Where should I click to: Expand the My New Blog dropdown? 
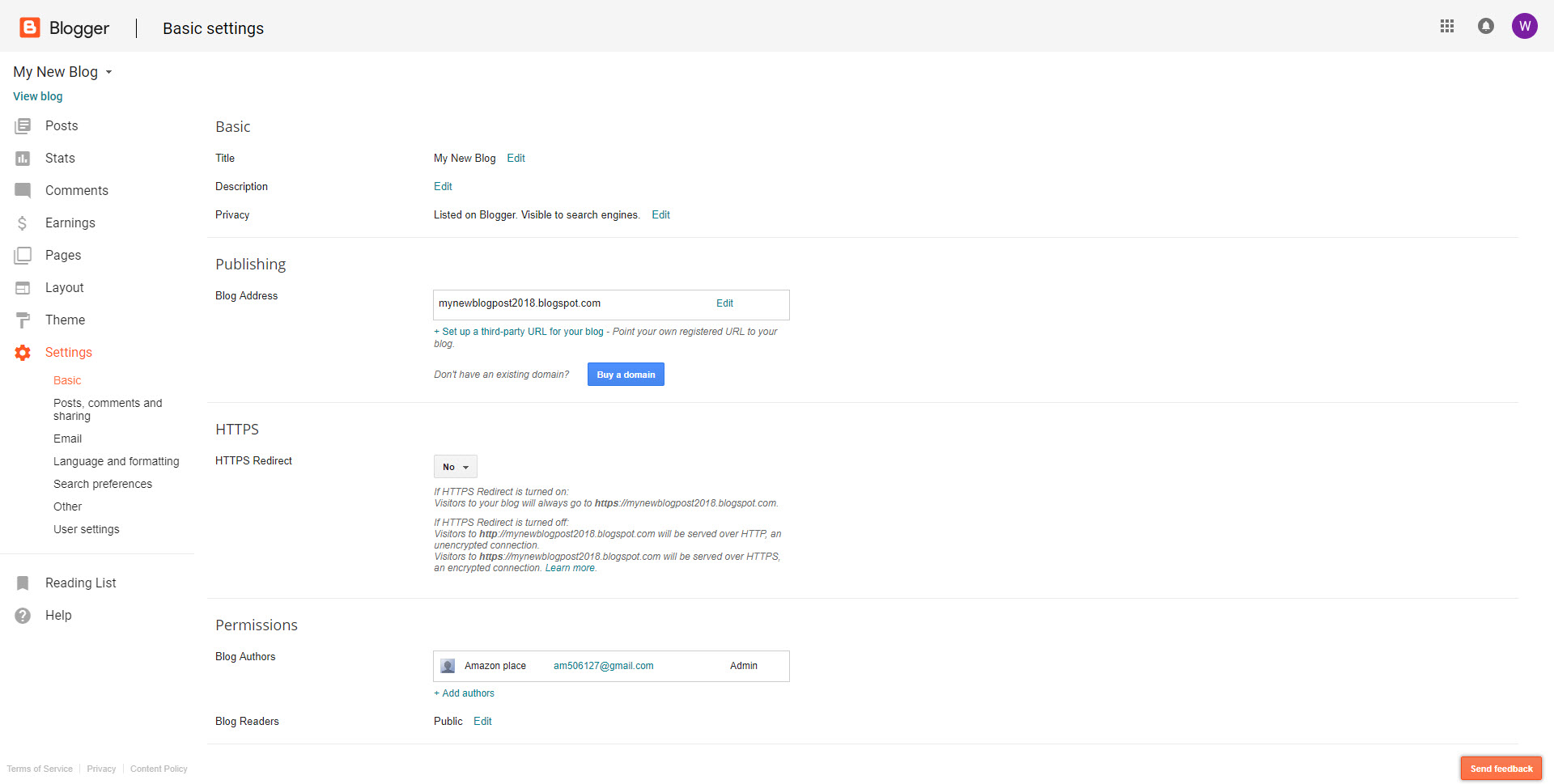pyautogui.click(x=108, y=72)
